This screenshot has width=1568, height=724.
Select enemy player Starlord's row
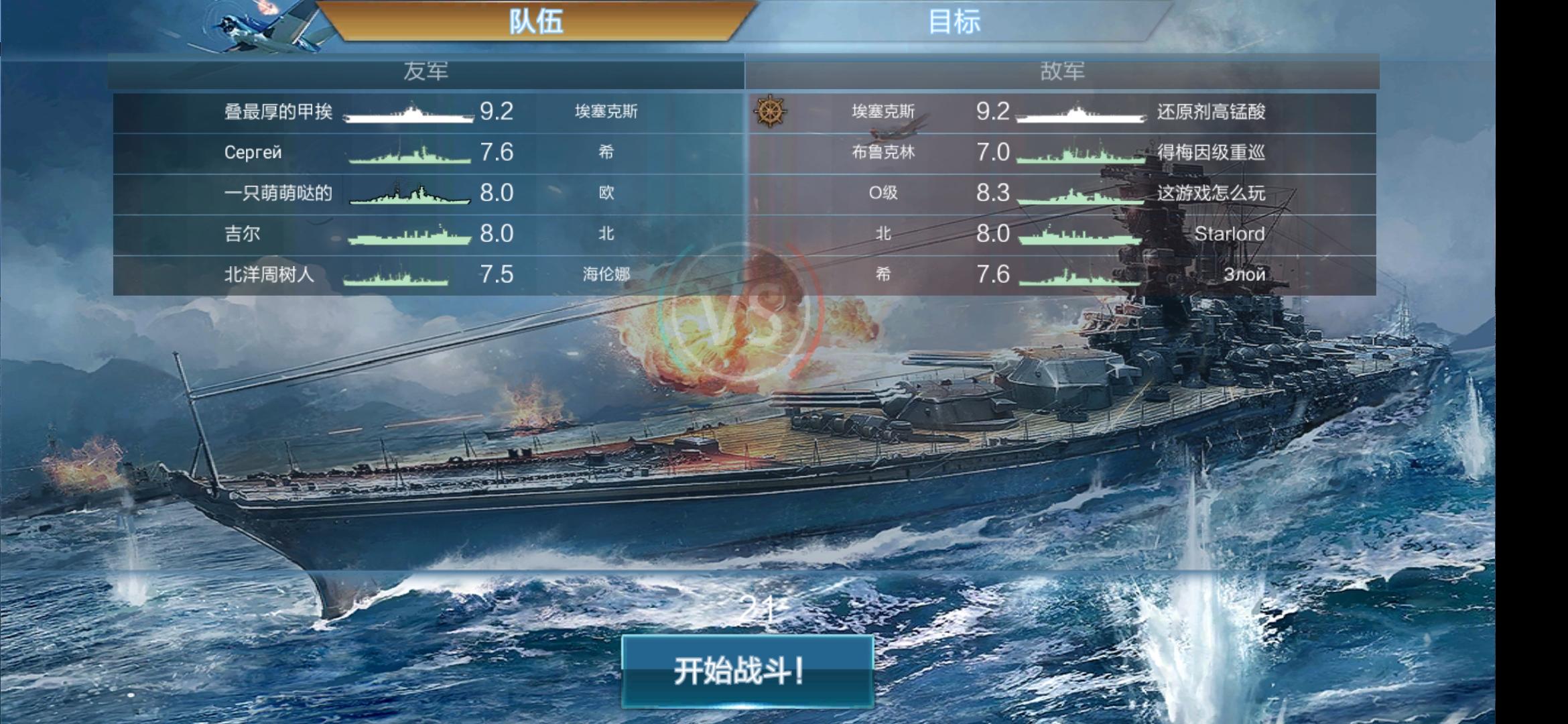[x=1062, y=234]
